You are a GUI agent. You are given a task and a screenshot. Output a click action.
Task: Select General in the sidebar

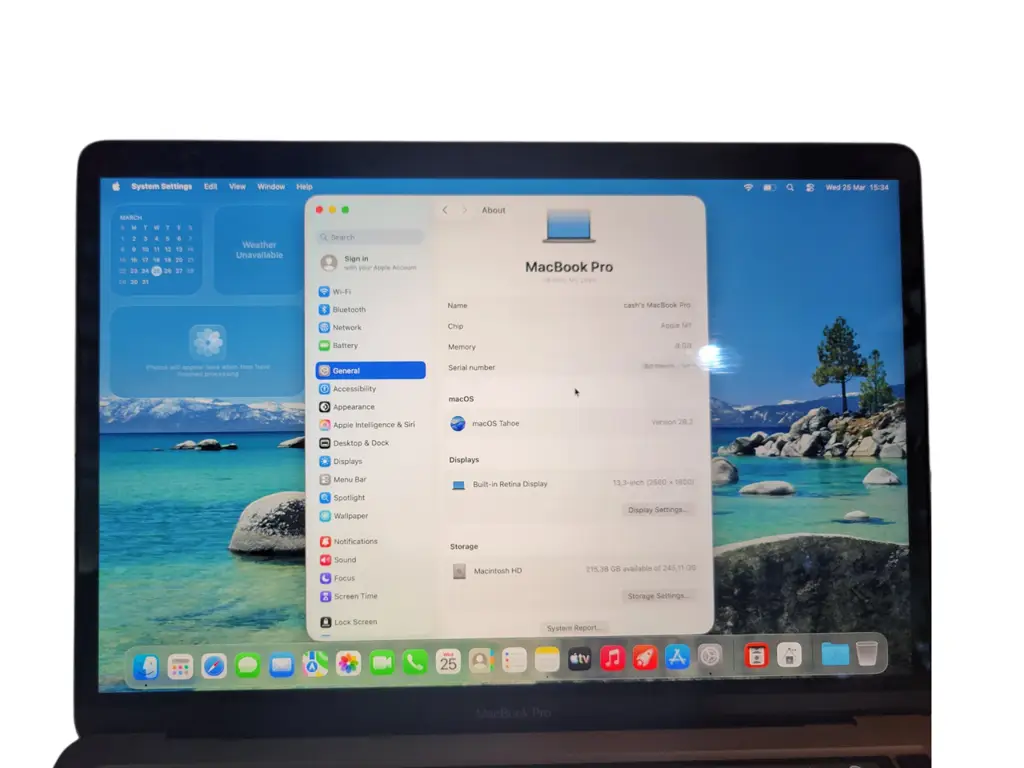(370, 370)
